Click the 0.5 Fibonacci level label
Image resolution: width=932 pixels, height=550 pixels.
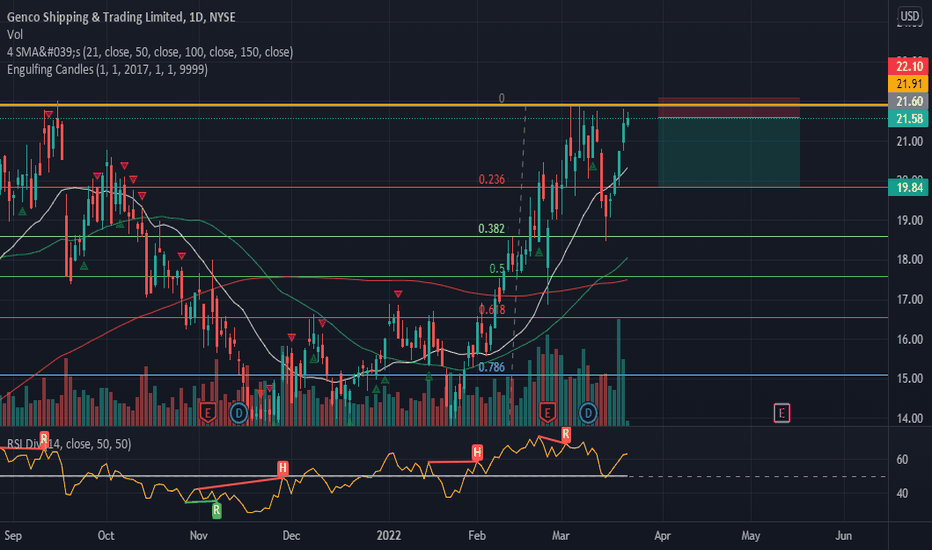(497, 269)
